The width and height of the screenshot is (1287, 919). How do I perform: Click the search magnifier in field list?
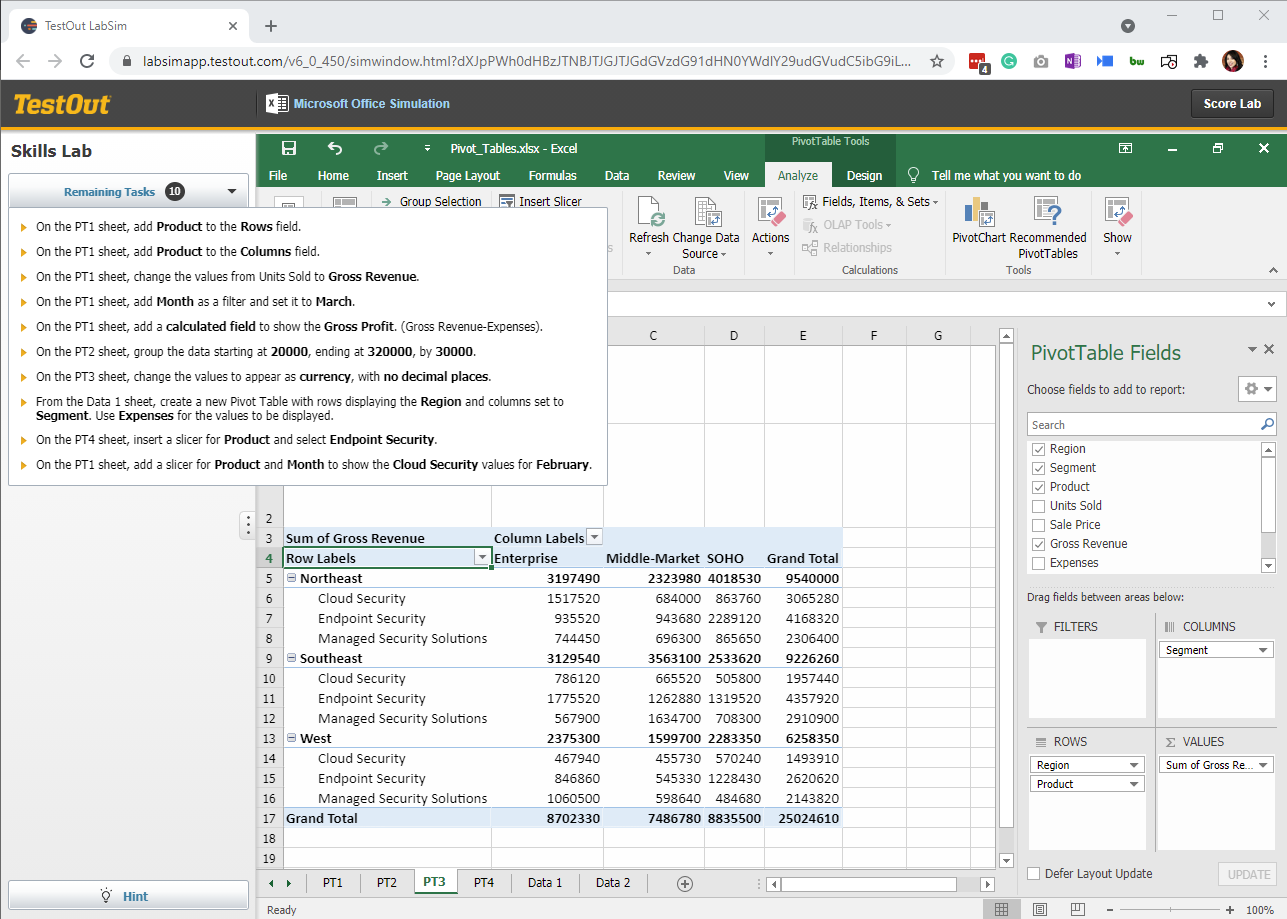click(x=1267, y=425)
